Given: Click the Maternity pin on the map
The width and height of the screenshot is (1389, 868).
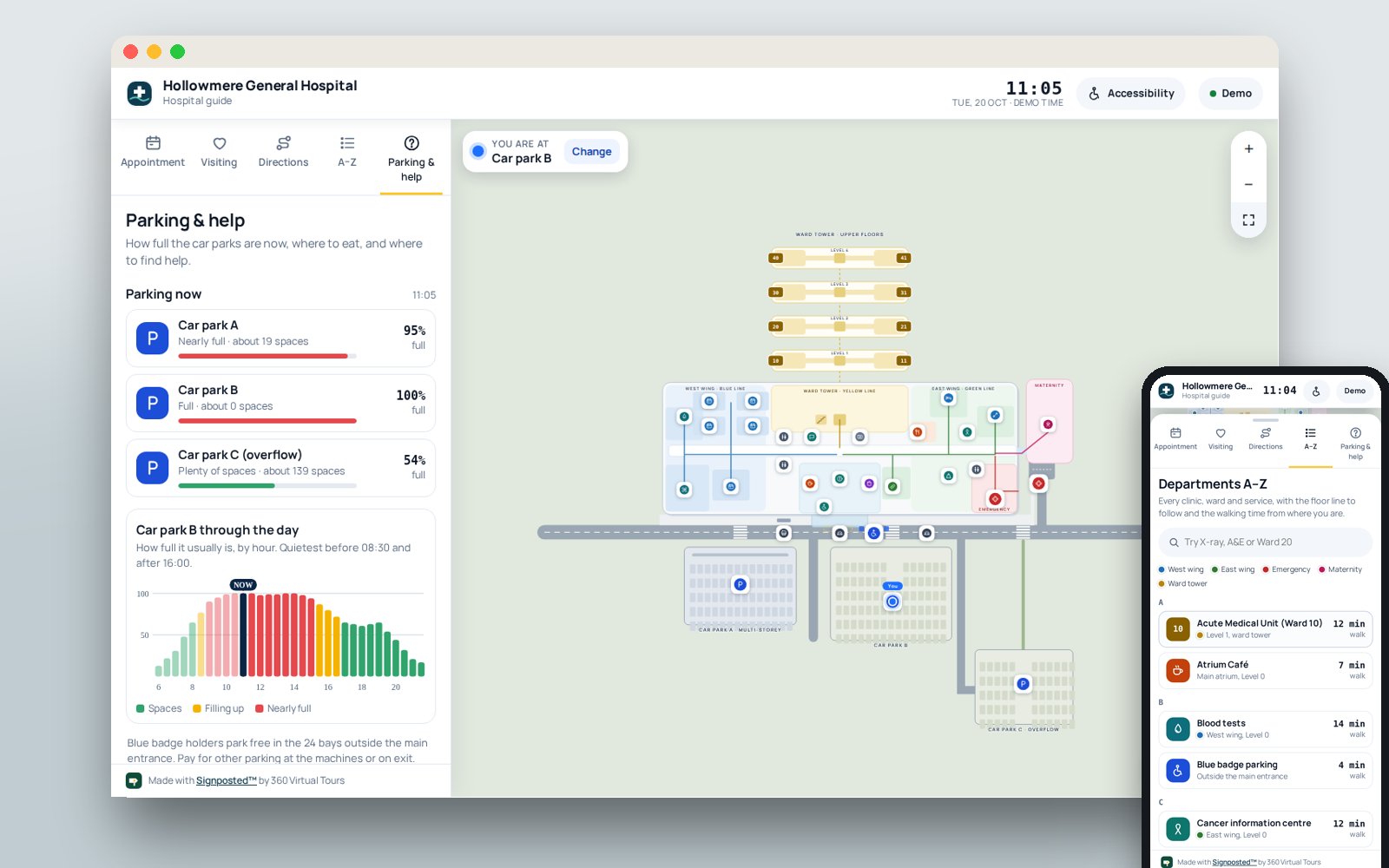Looking at the screenshot, I should click(1048, 424).
